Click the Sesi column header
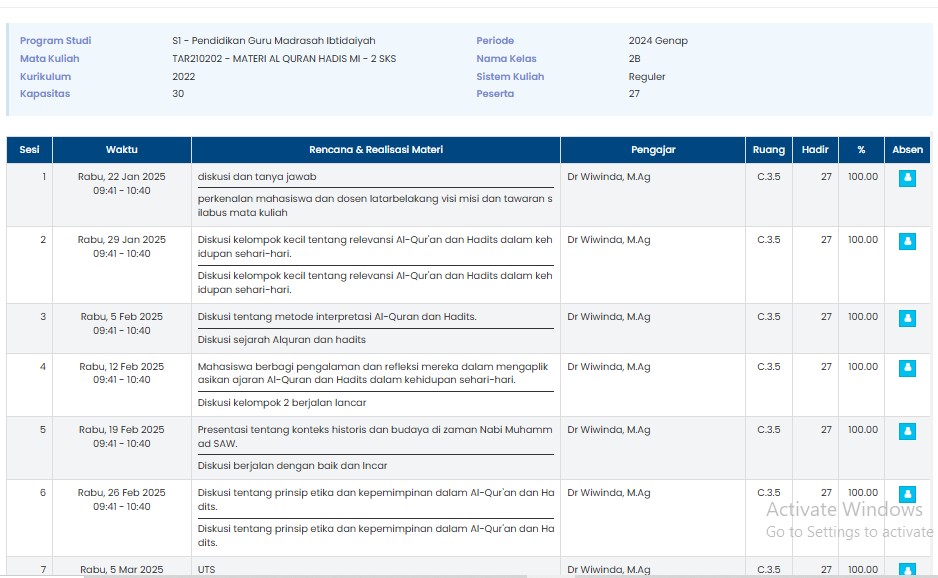938x578 pixels. click(29, 150)
